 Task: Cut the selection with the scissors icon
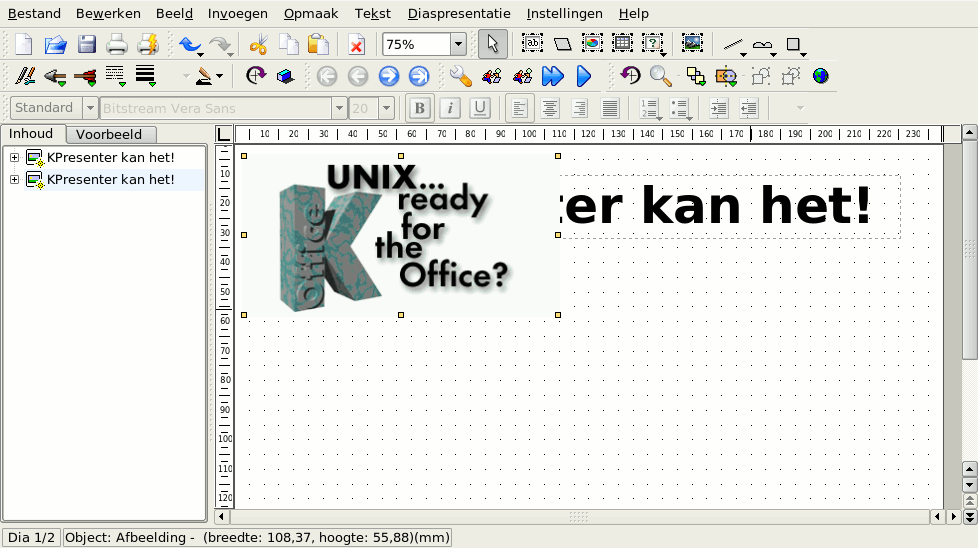pyautogui.click(x=258, y=44)
